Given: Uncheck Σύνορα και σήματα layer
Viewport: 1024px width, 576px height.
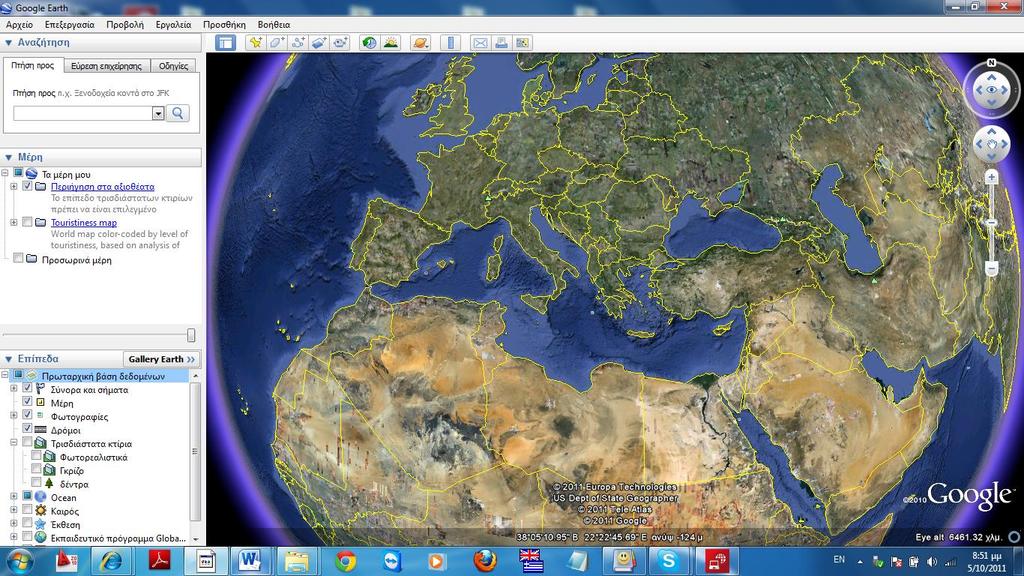Looking at the screenshot, I should pyautogui.click(x=27, y=388).
